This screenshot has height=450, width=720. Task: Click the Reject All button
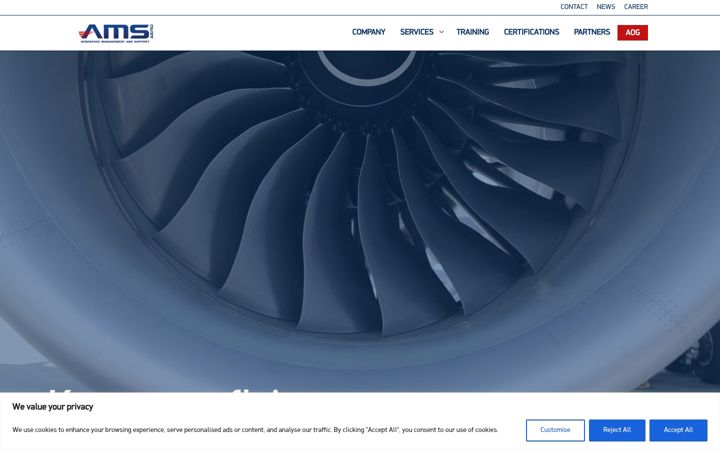[617, 430]
